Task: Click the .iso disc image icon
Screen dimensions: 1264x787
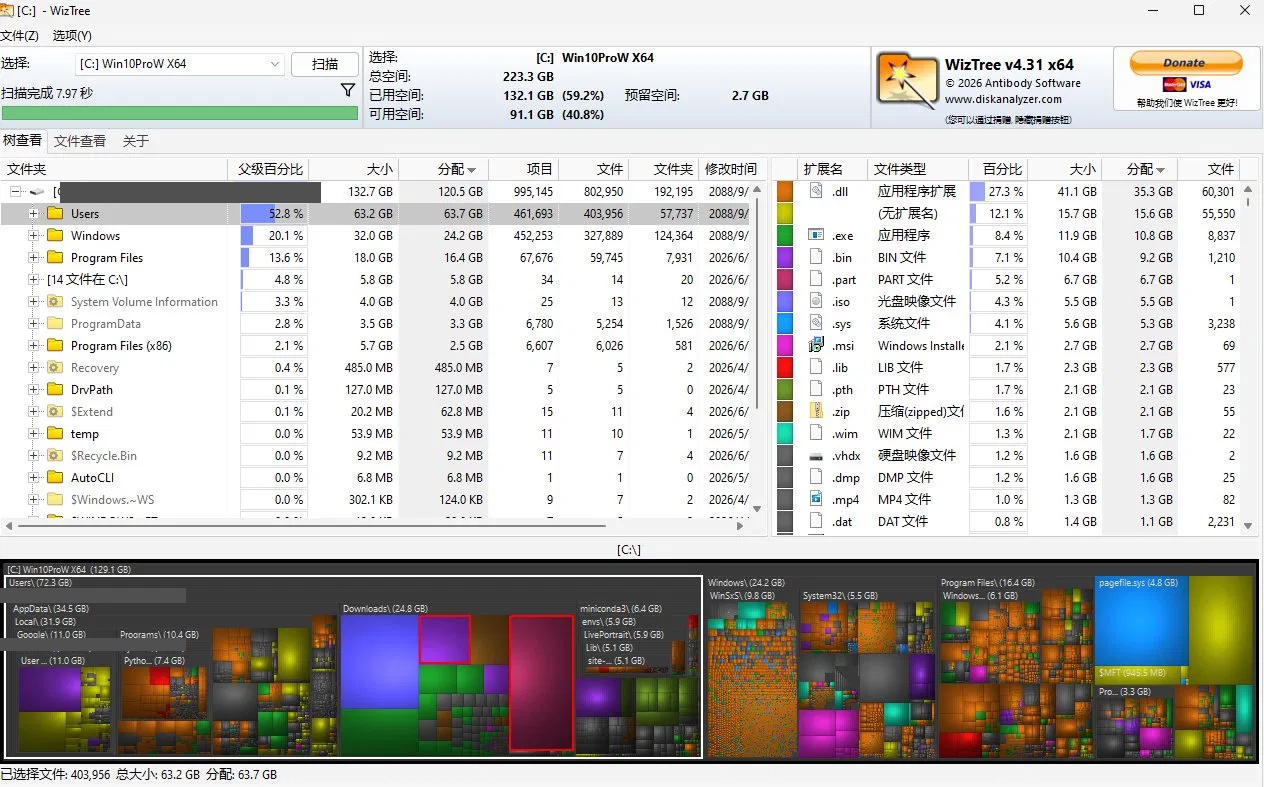Action: (x=815, y=301)
